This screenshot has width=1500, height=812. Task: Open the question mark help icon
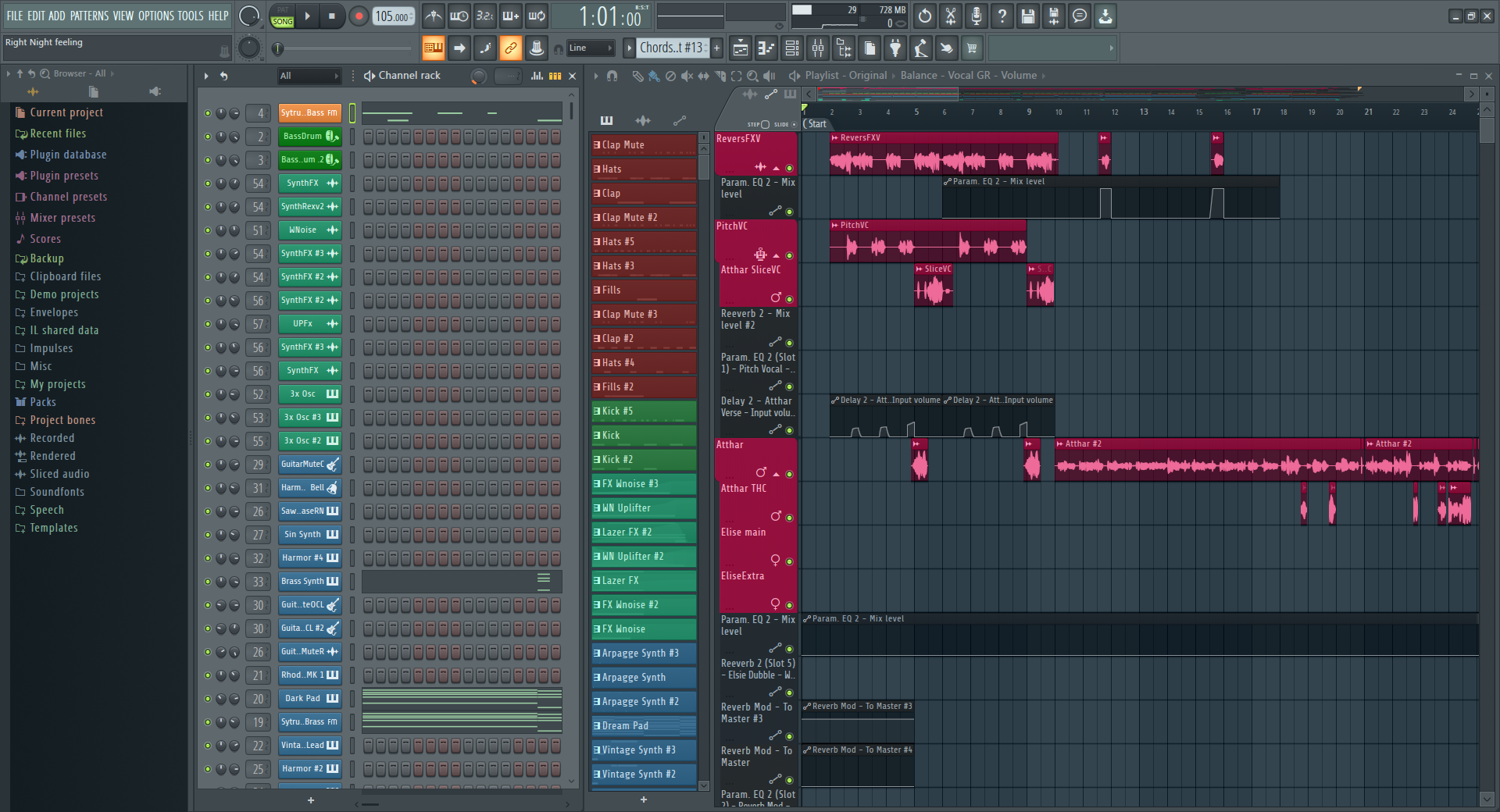click(x=1002, y=16)
